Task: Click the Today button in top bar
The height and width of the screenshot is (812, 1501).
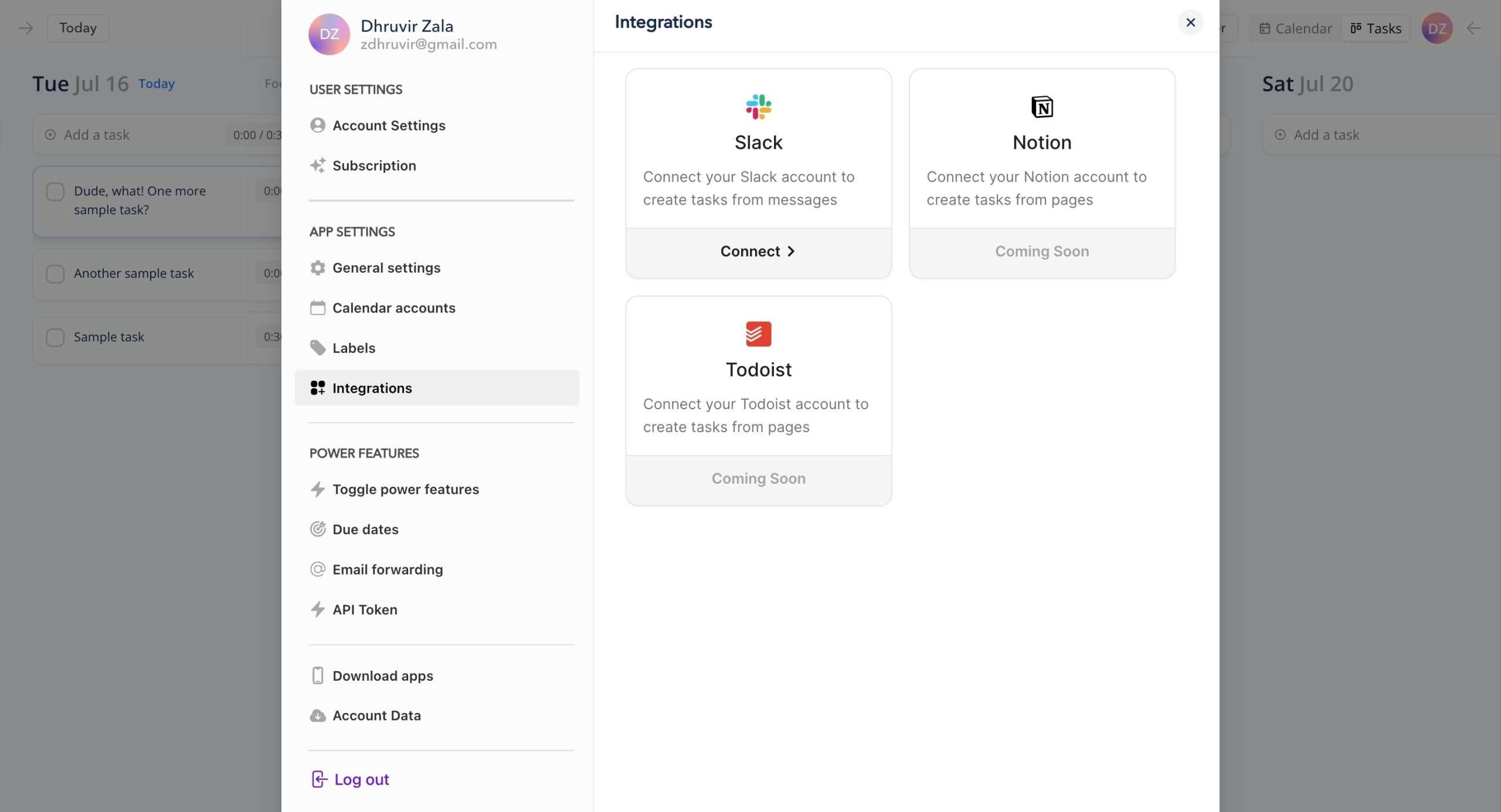Action: [78, 28]
